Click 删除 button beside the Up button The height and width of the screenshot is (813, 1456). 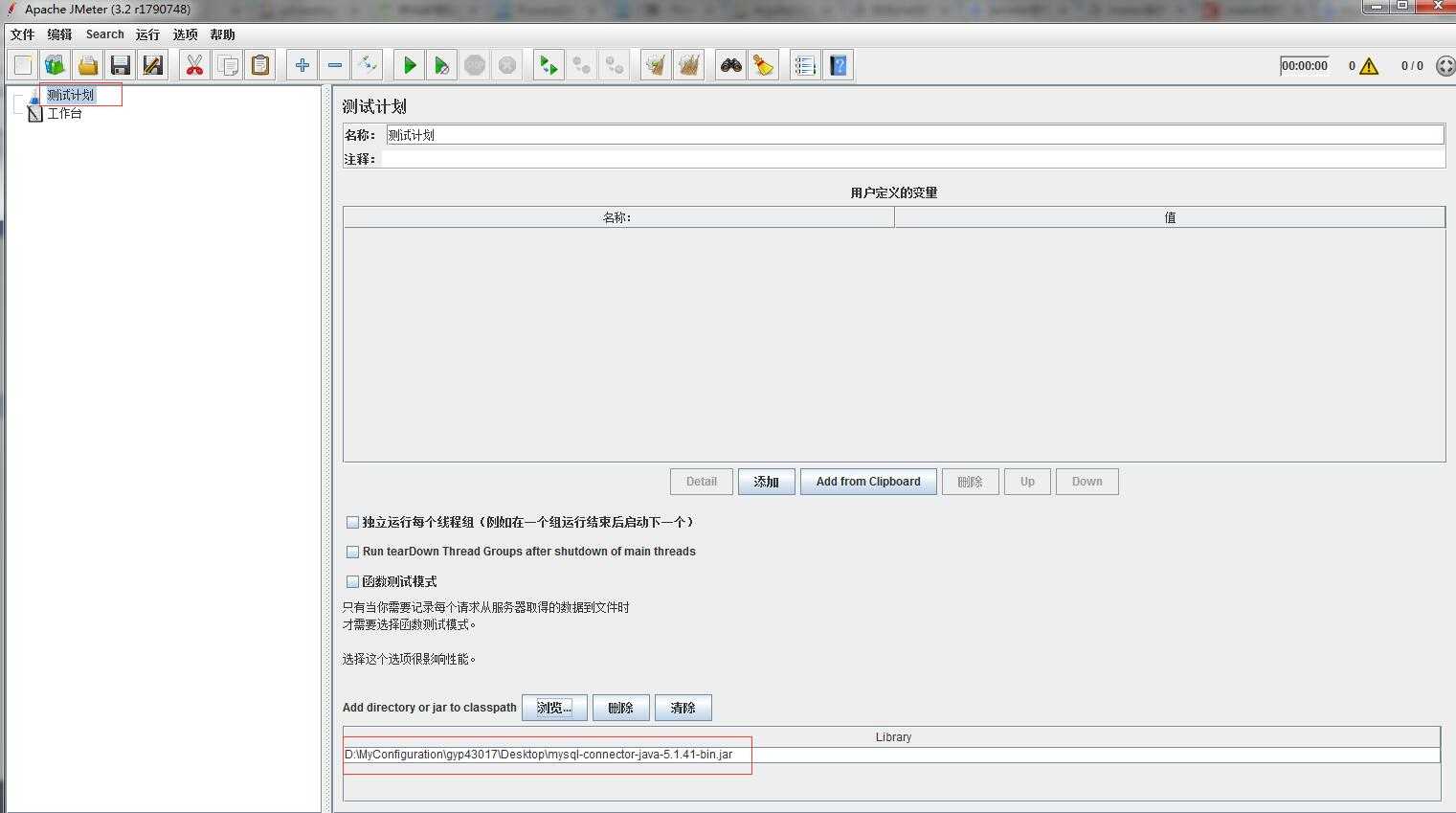(970, 482)
